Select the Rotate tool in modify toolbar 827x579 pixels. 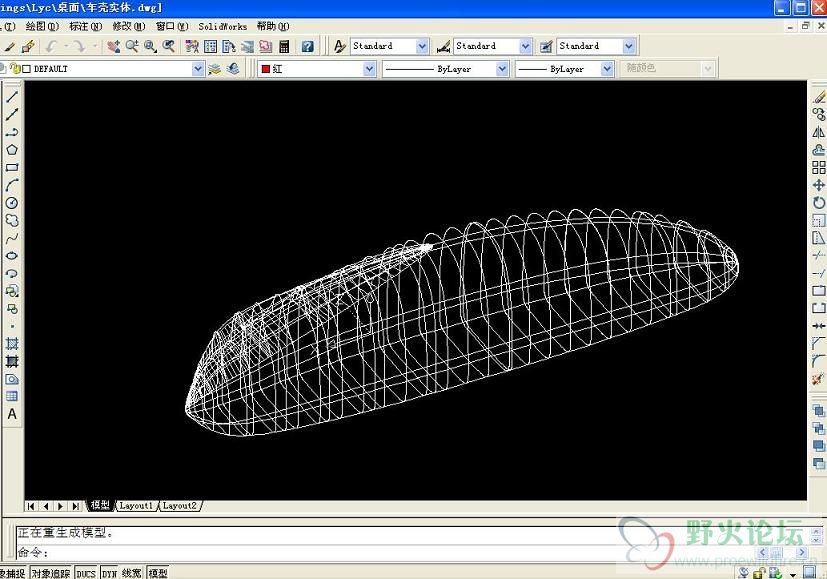(819, 203)
